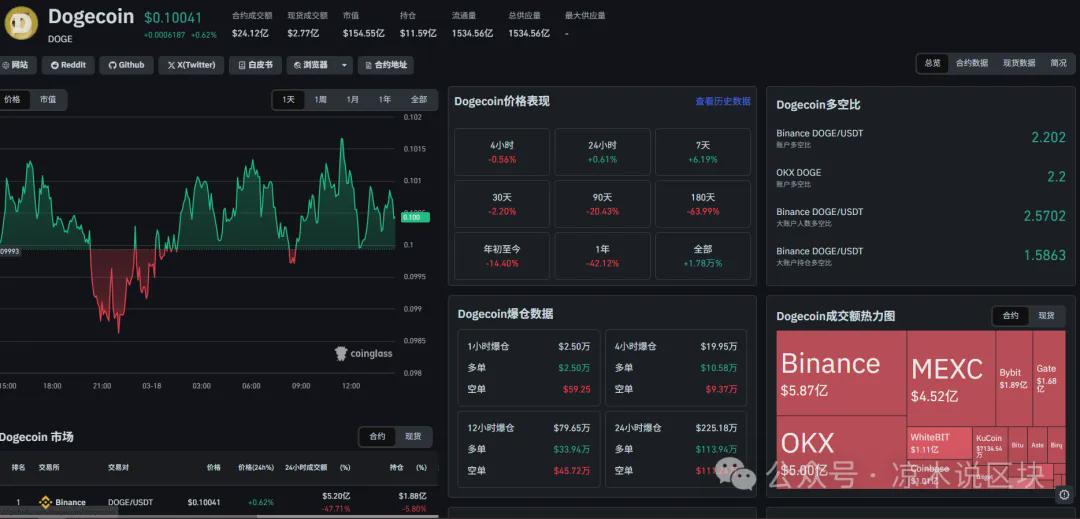
Task: Click the Binance DOGE/USDT 2.202 ratio row
Action: click(921, 138)
